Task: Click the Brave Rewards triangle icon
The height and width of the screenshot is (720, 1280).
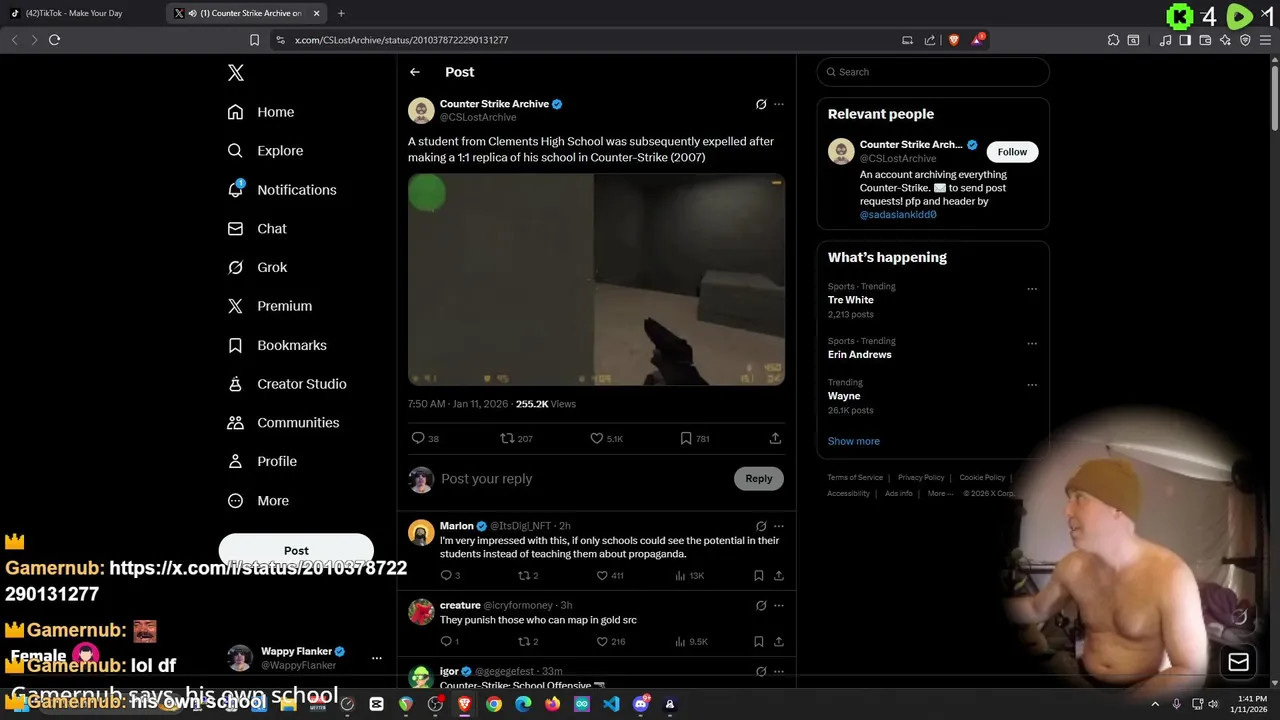Action: [x=977, y=40]
